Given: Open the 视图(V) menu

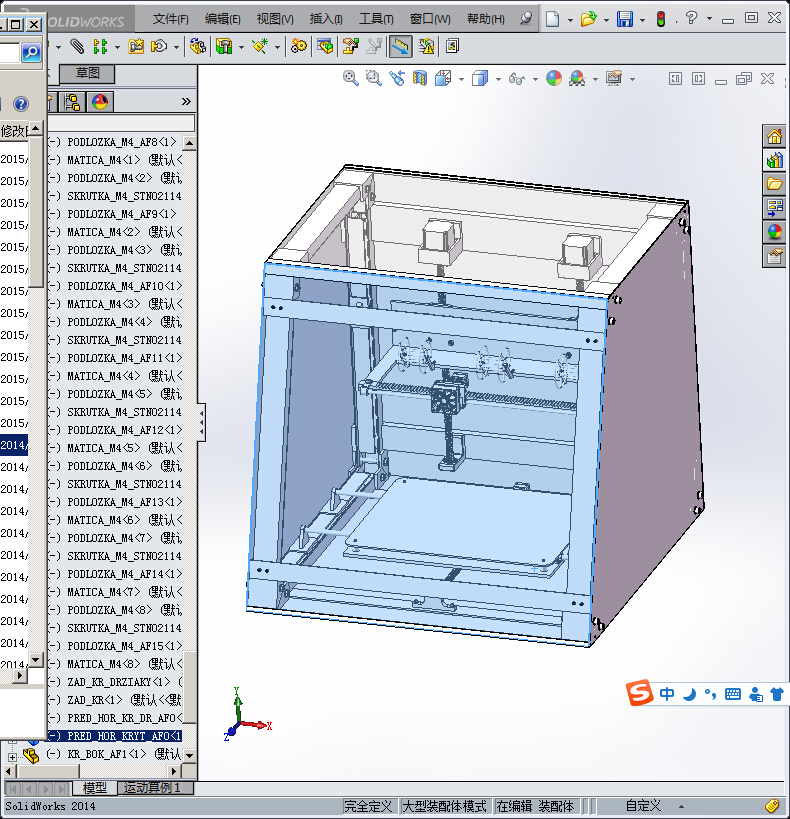Looking at the screenshot, I should click(275, 19).
